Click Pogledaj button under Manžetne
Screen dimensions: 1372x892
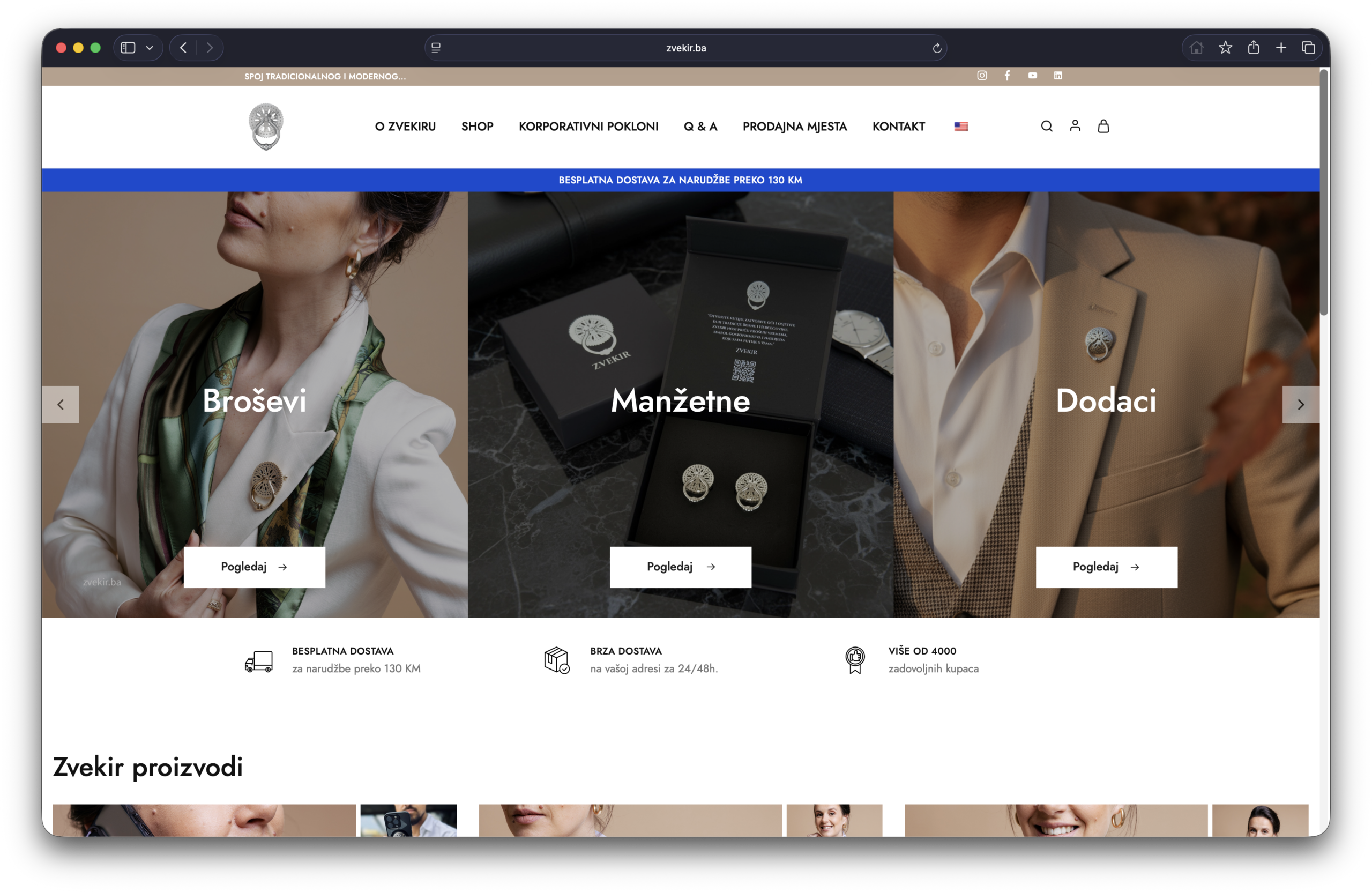pyautogui.click(x=680, y=567)
